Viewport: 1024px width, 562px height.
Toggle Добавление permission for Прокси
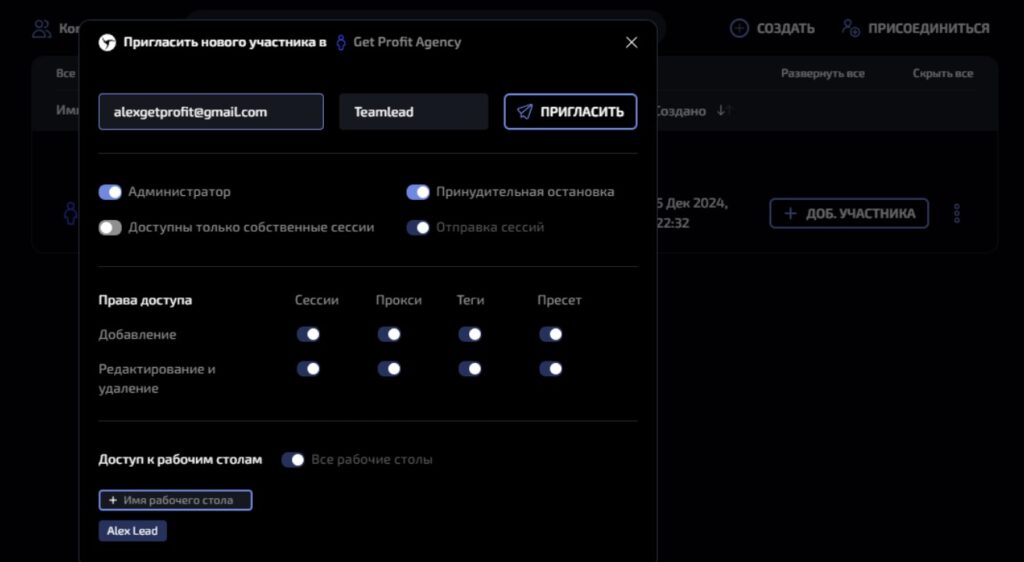(x=389, y=334)
